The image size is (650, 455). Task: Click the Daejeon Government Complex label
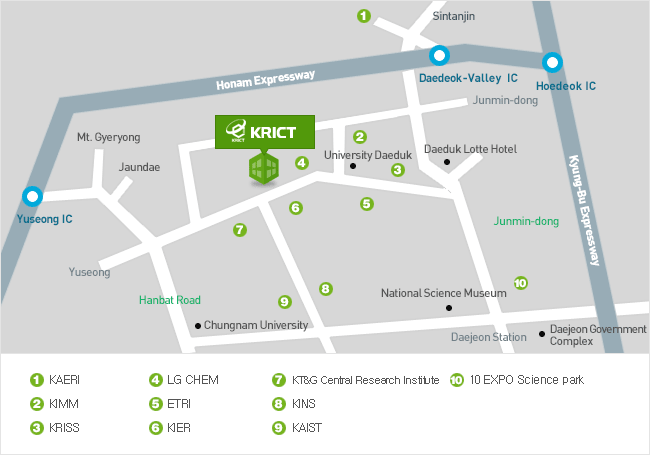(598, 335)
